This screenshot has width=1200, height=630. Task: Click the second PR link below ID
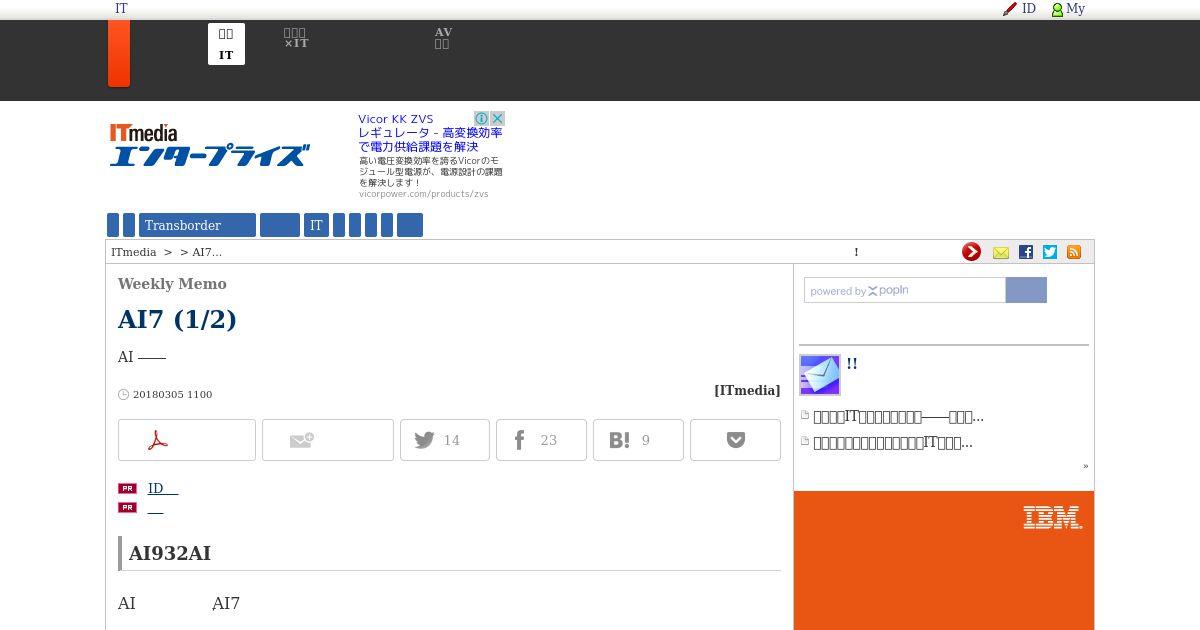[155, 508]
